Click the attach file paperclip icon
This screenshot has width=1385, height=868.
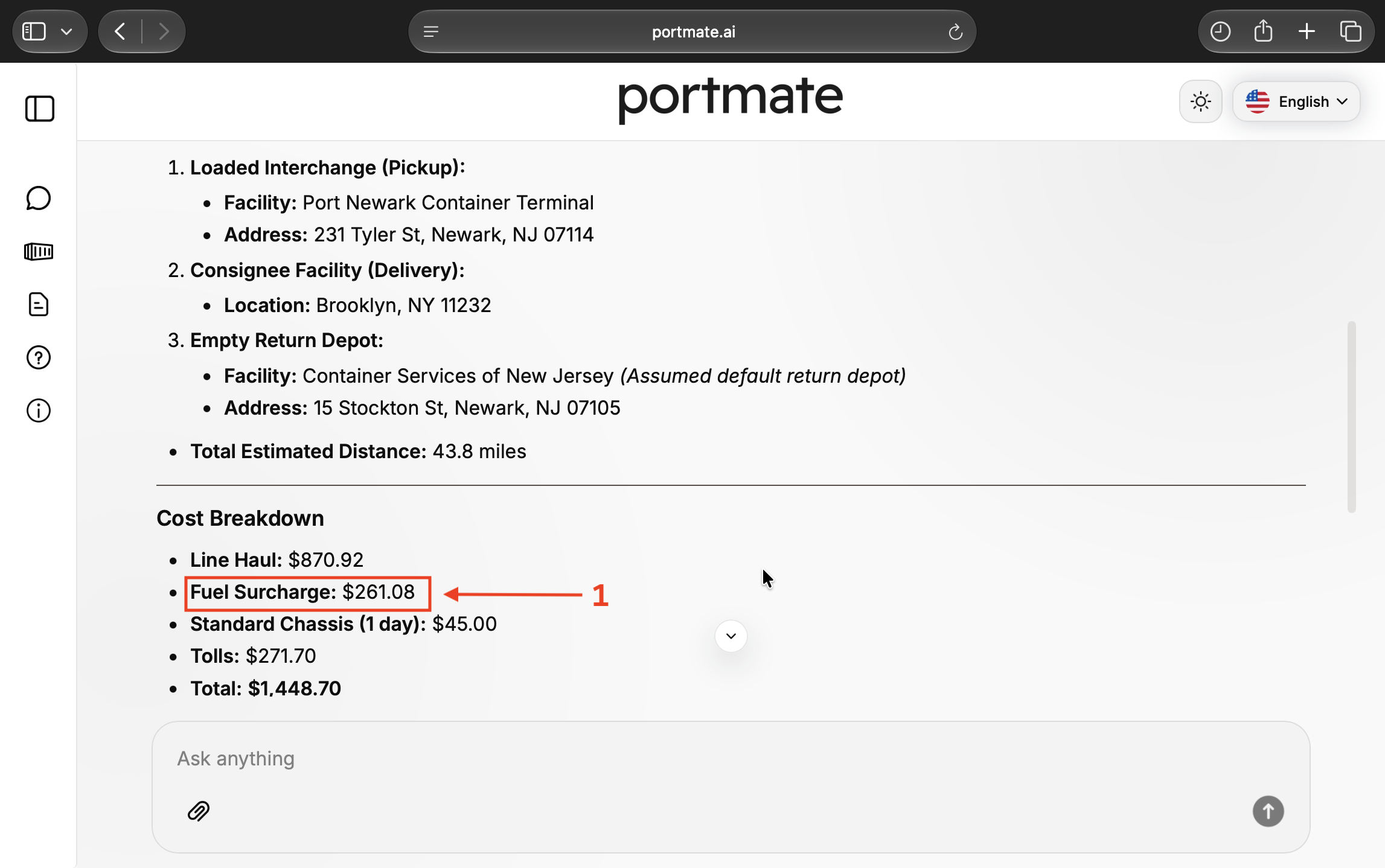(199, 811)
